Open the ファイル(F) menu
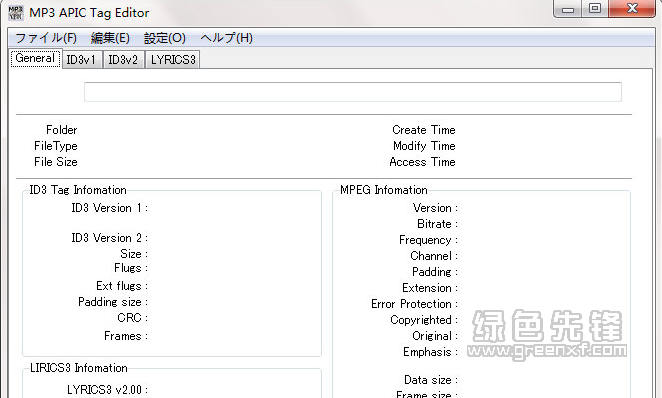 [x=46, y=38]
